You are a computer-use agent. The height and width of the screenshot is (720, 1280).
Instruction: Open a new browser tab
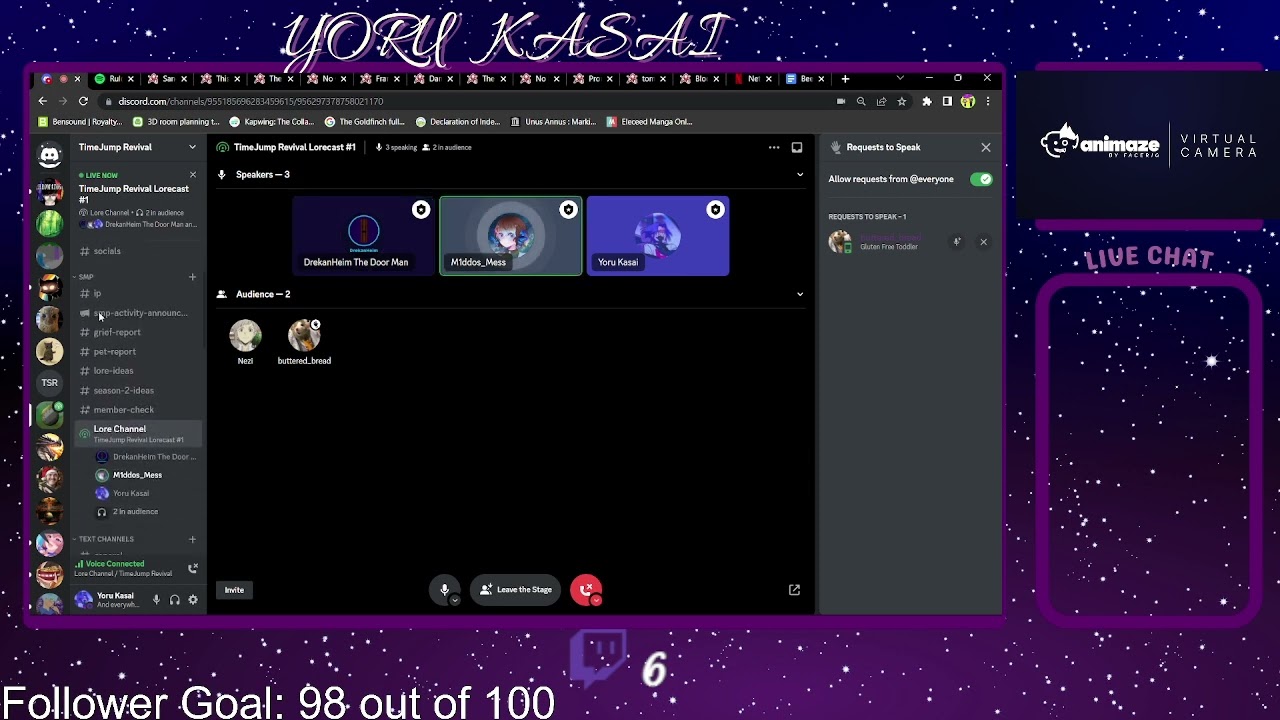click(845, 79)
